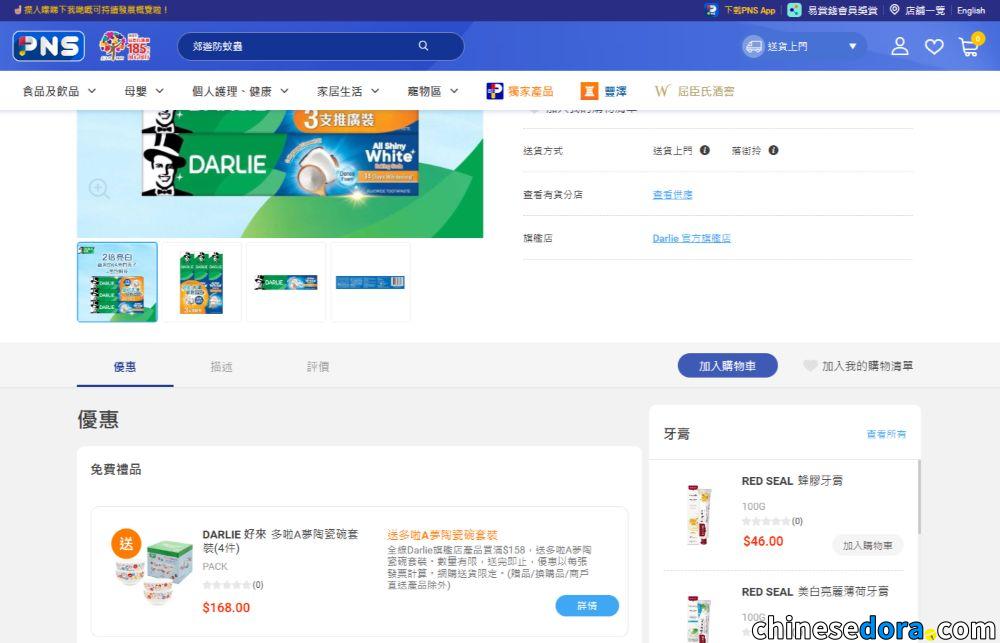
Task: Switch to the 描述 tab
Action: coord(221,367)
